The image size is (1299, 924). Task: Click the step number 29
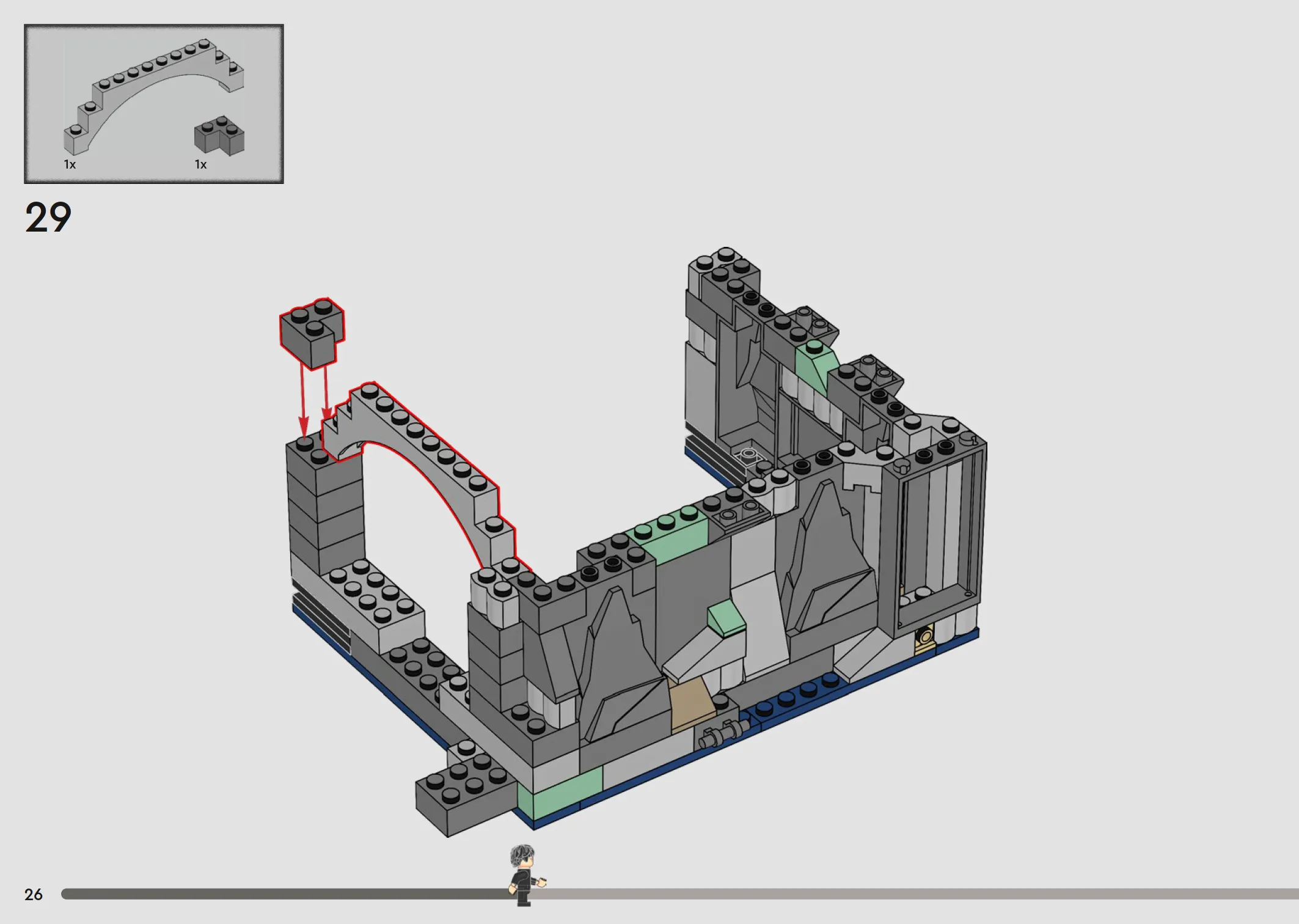48,218
